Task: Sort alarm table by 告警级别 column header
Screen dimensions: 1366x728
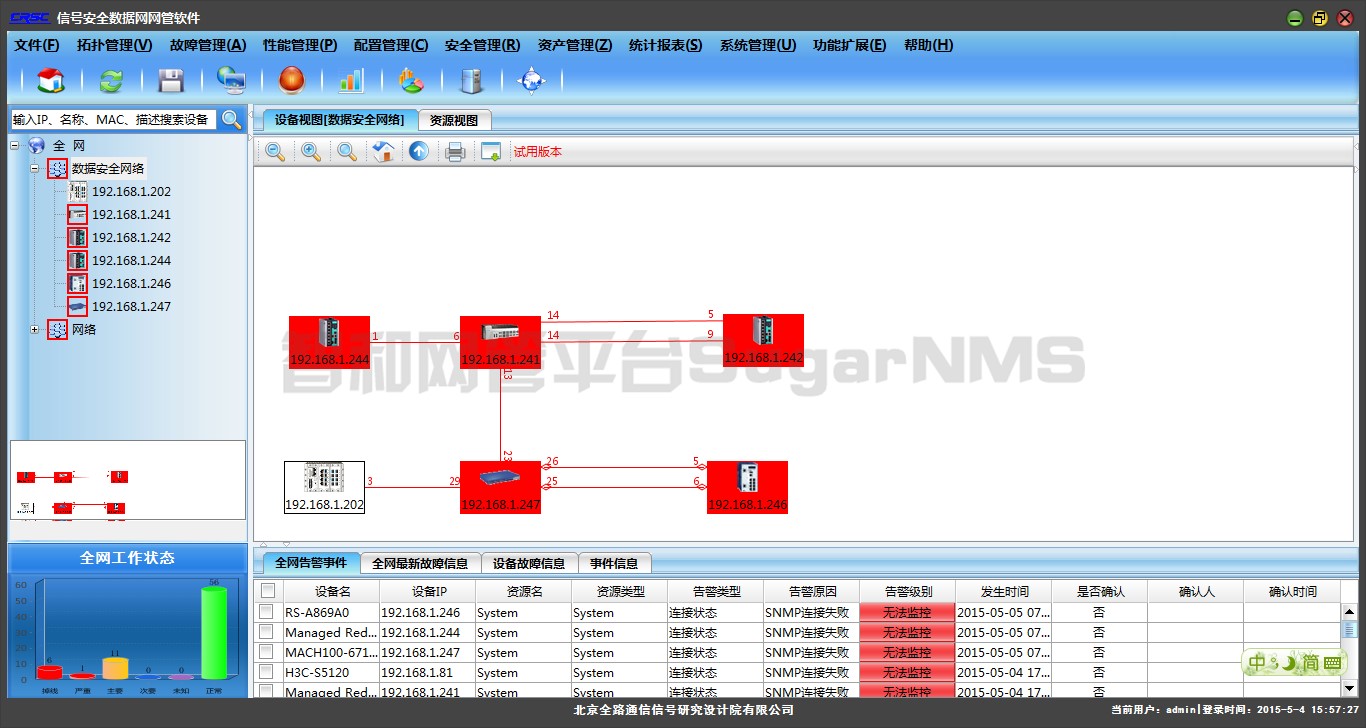Action: 907,591
